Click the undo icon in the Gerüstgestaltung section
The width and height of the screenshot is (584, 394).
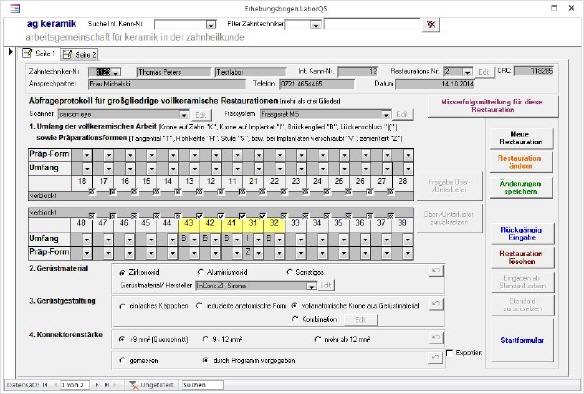[436, 304]
